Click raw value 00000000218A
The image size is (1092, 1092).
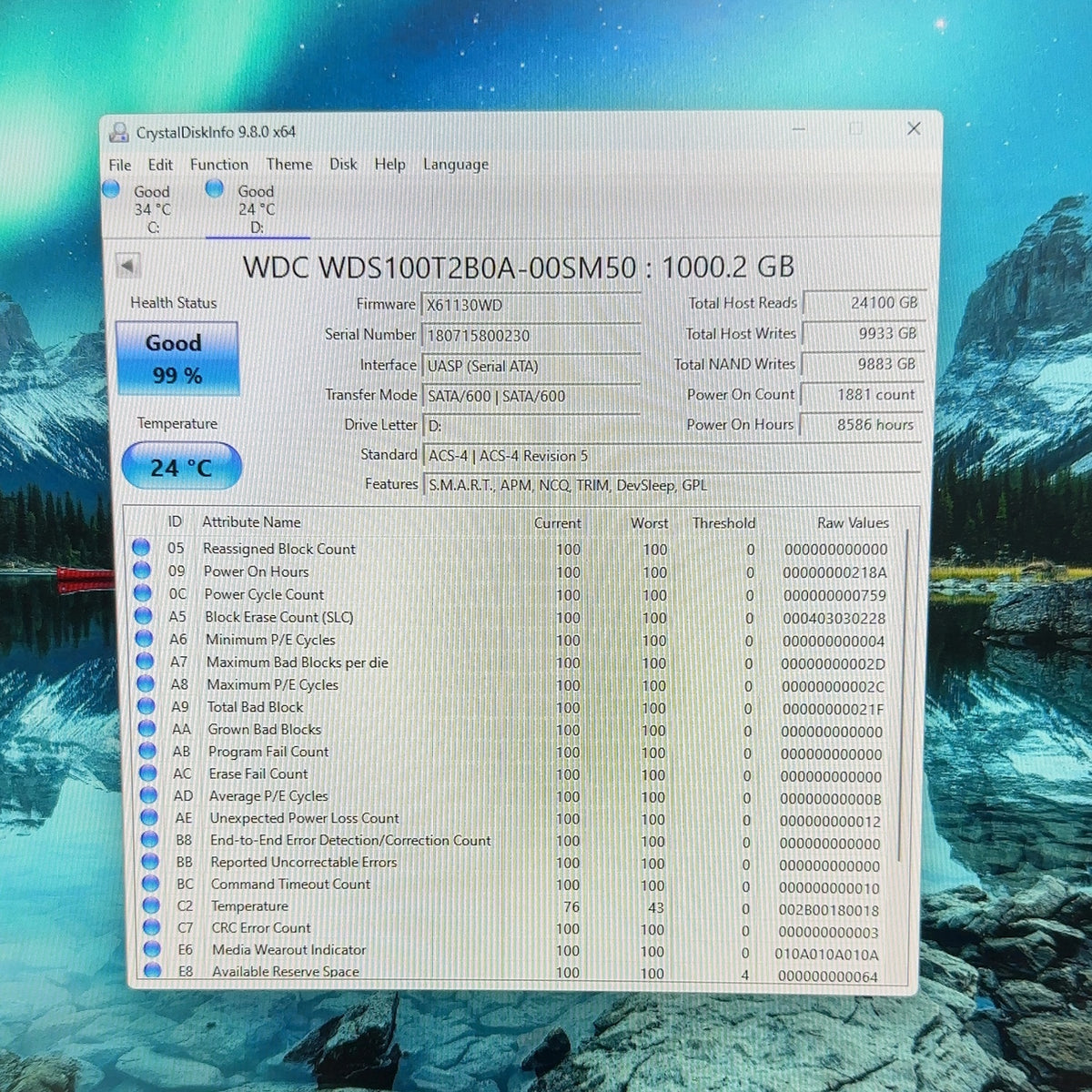(834, 572)
